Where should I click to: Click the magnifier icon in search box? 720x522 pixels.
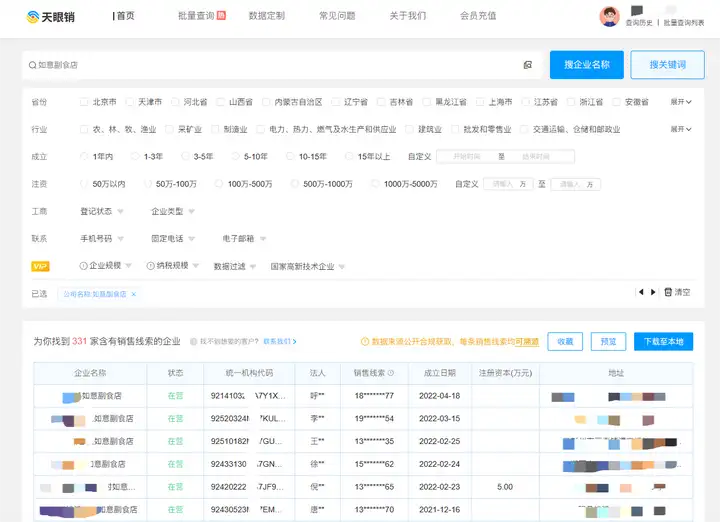pyautogui.click(x=33, y=65)
